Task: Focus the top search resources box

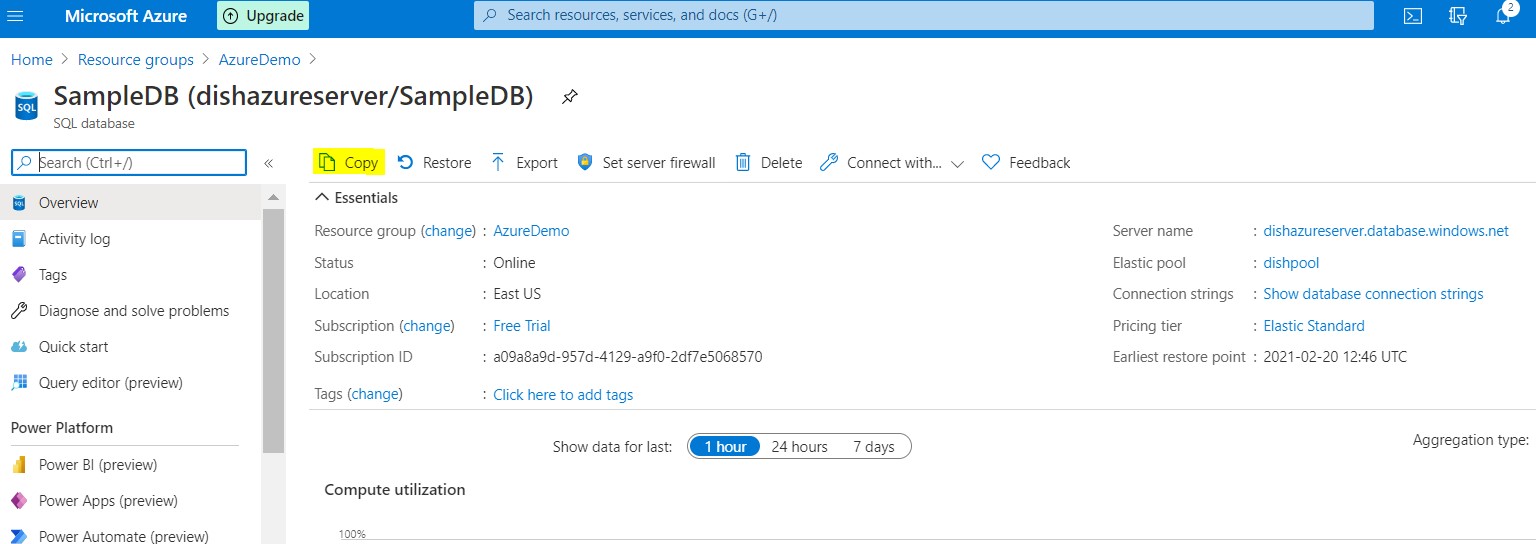Action: pyautogui.click(x=923, y=15)
